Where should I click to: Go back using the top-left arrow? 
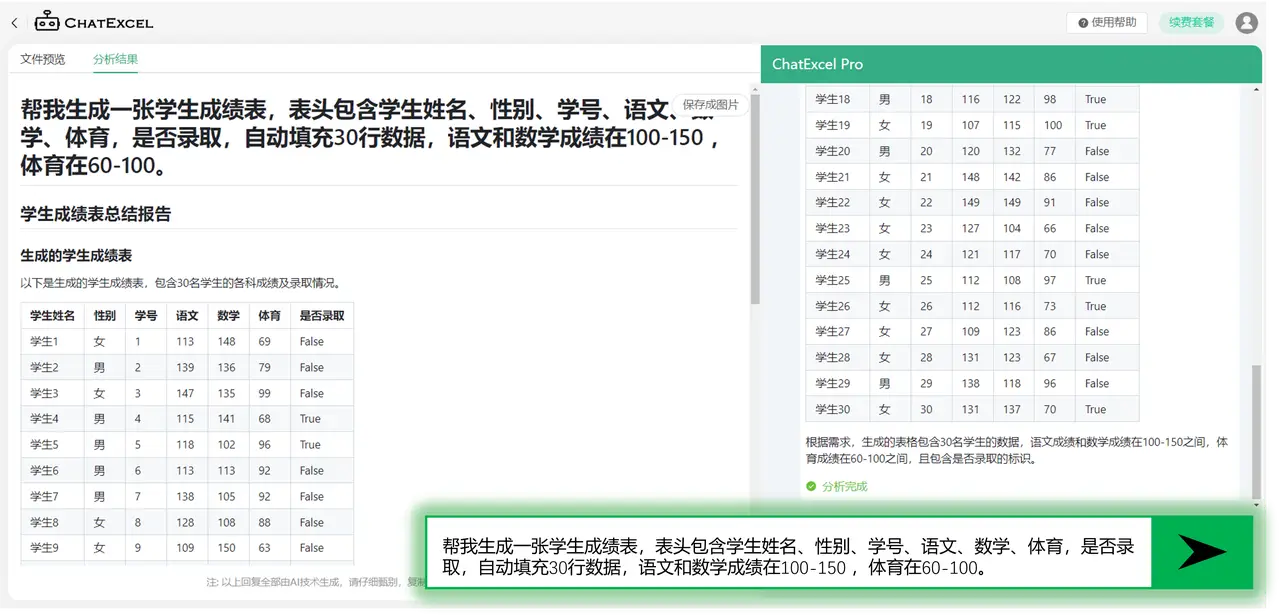tap(14, 22)
